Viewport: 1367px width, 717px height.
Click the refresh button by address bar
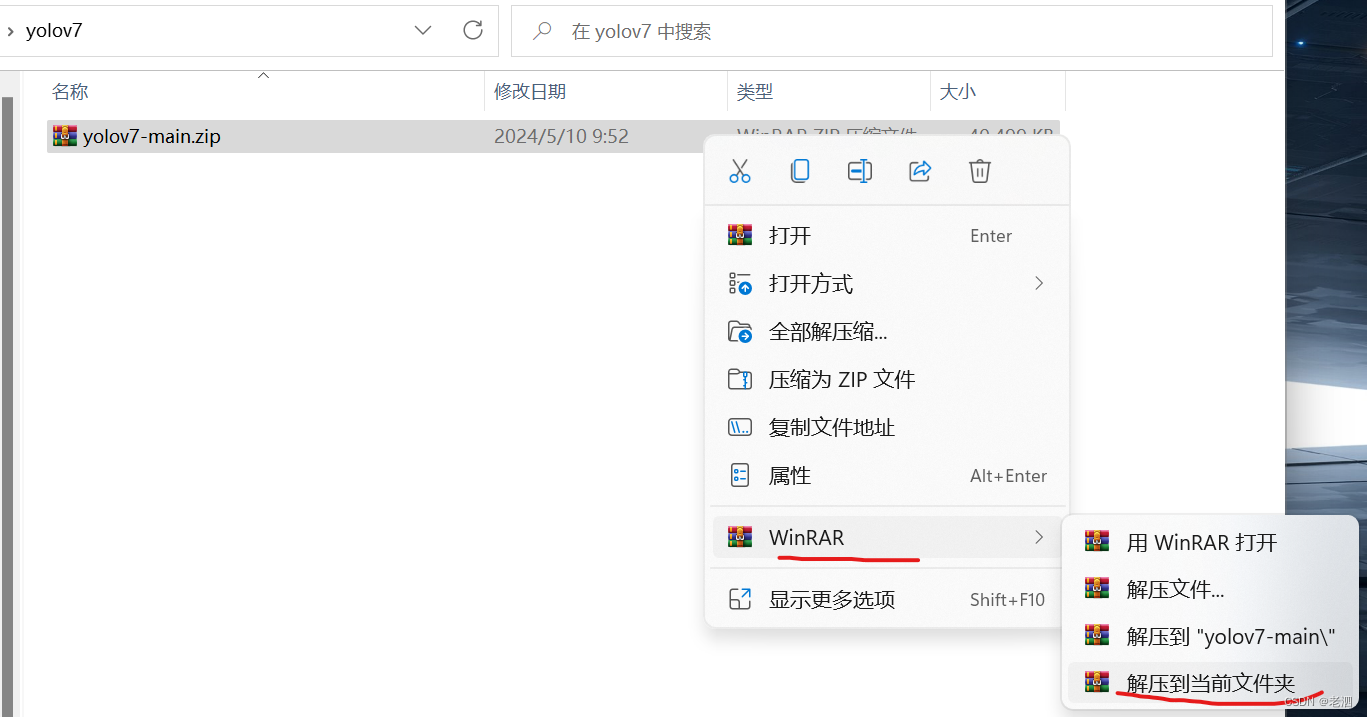473,31
